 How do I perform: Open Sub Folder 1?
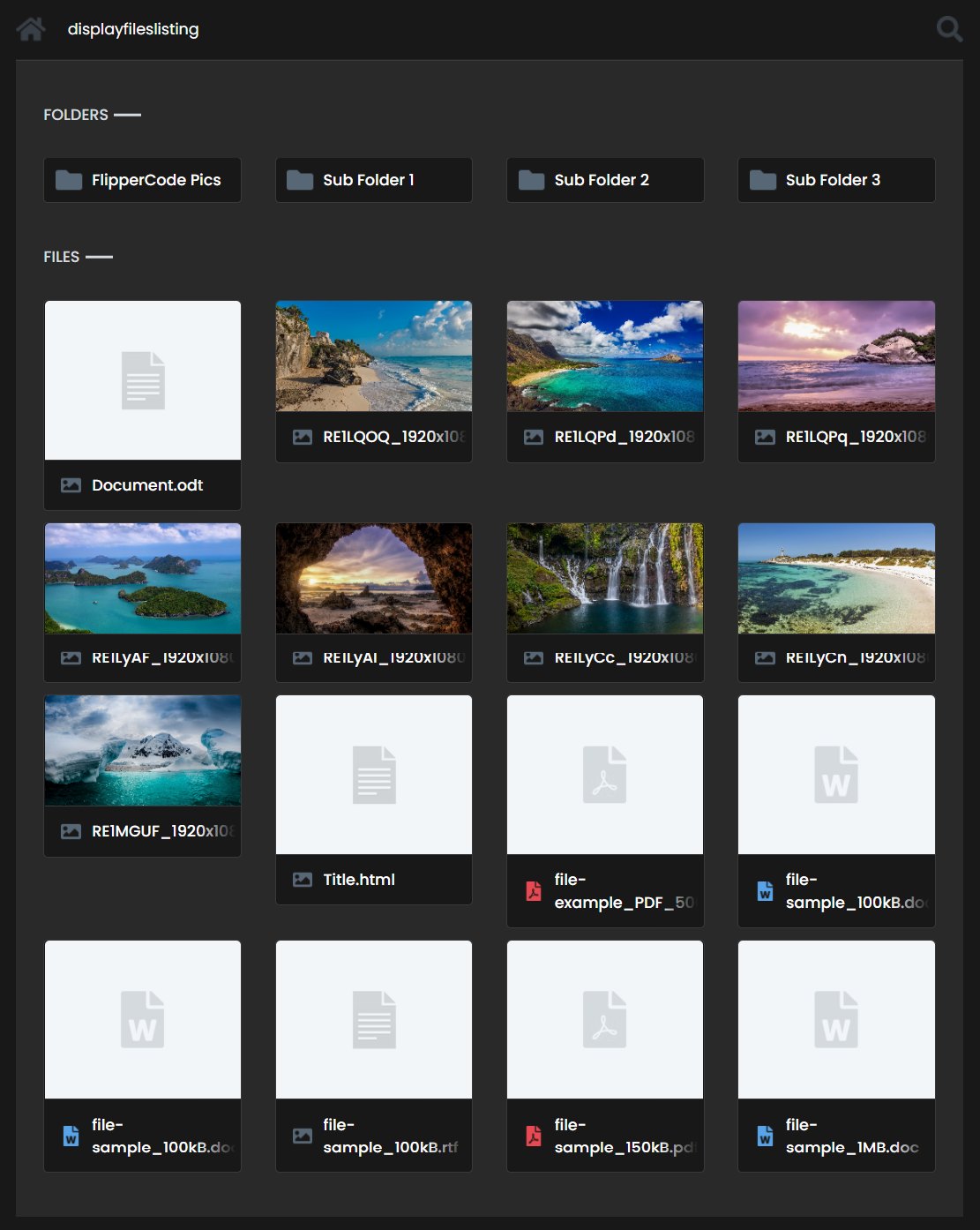pyautogui.click(x=374, y=180)
